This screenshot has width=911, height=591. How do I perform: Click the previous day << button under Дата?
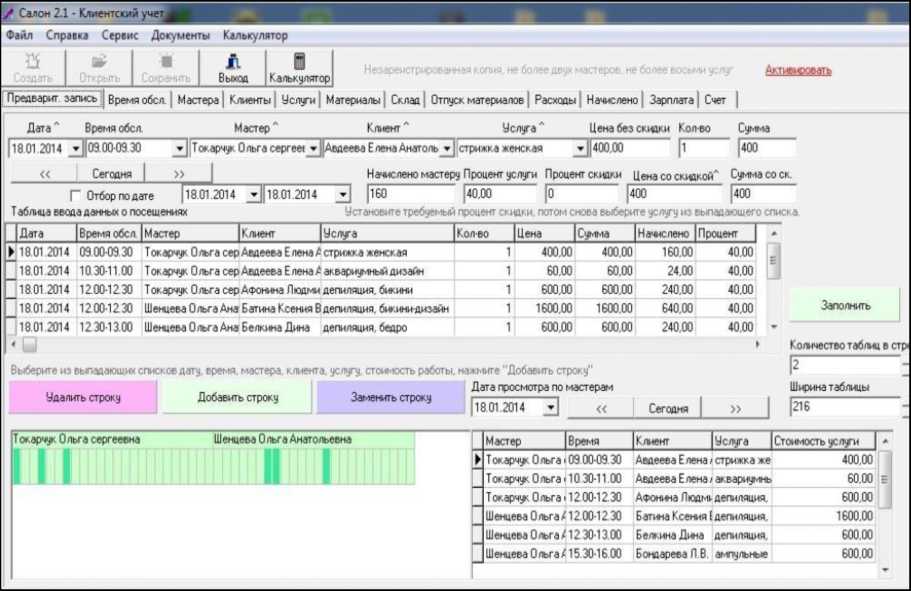(x=45, y=174)
